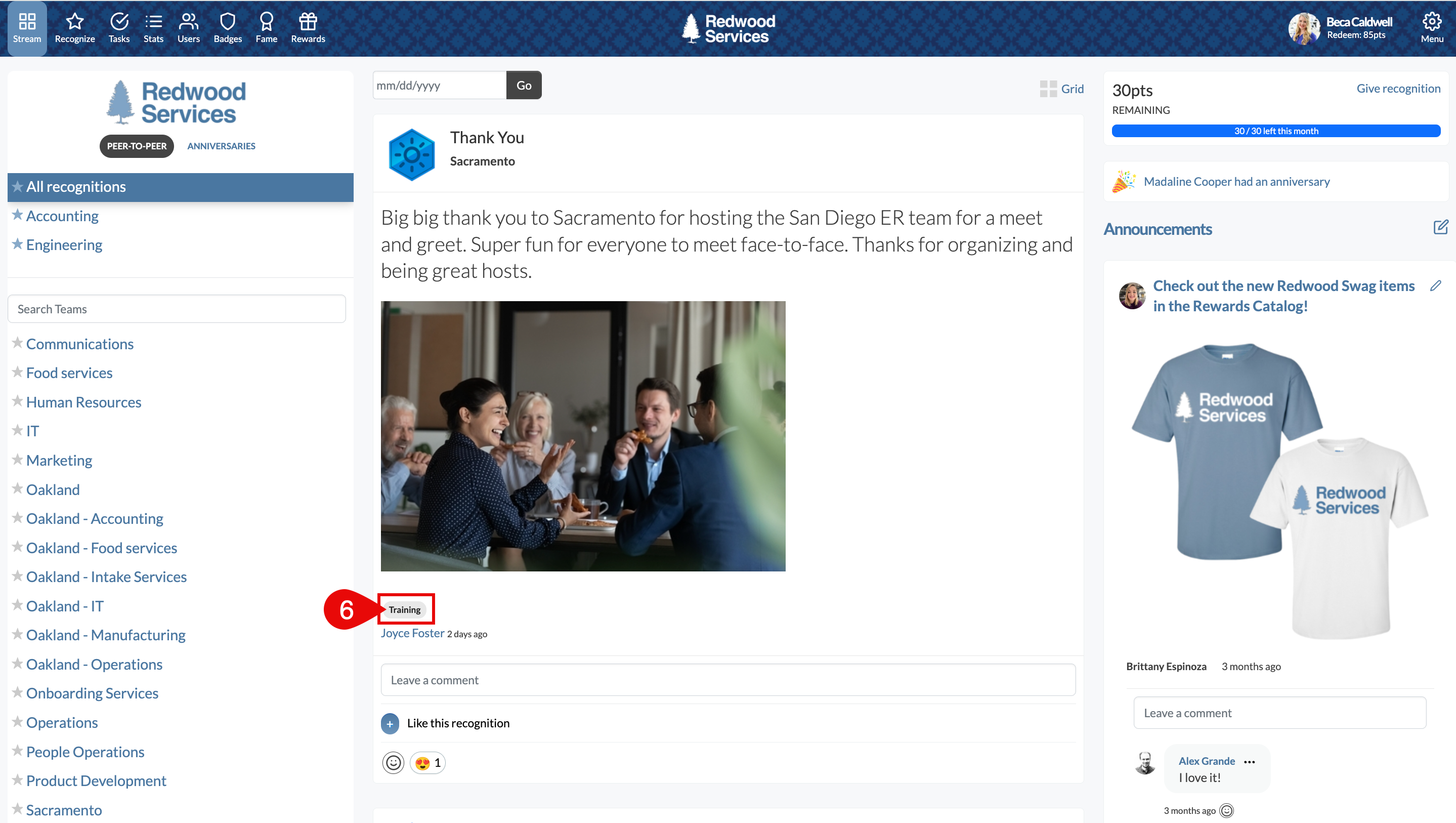Click Give recognition link

[1398, 88]
